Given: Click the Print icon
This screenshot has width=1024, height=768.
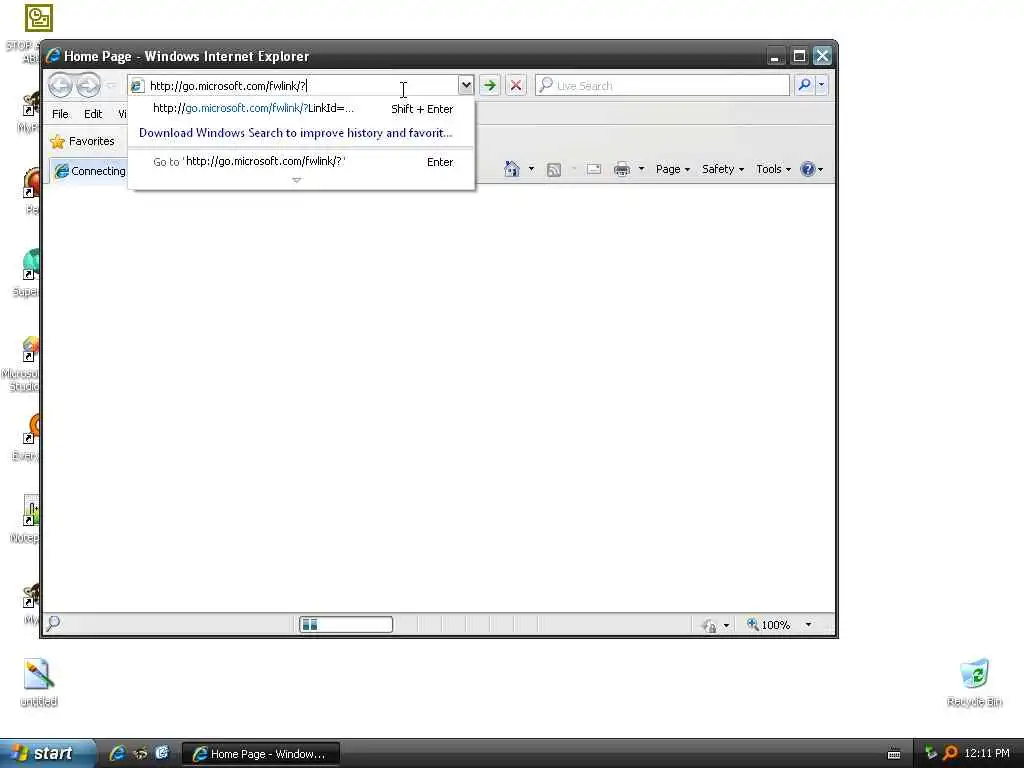Looking at the screenshot, I should tap(622, 169).
